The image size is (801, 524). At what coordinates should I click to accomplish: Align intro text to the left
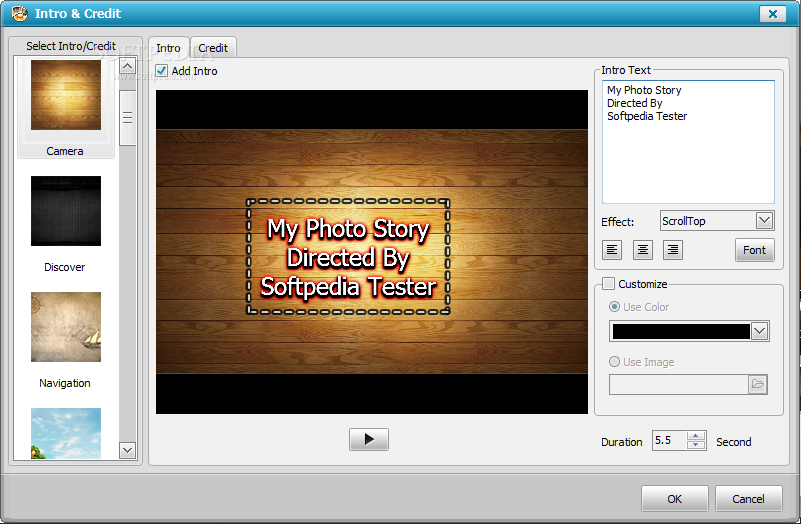pos(611,250)
